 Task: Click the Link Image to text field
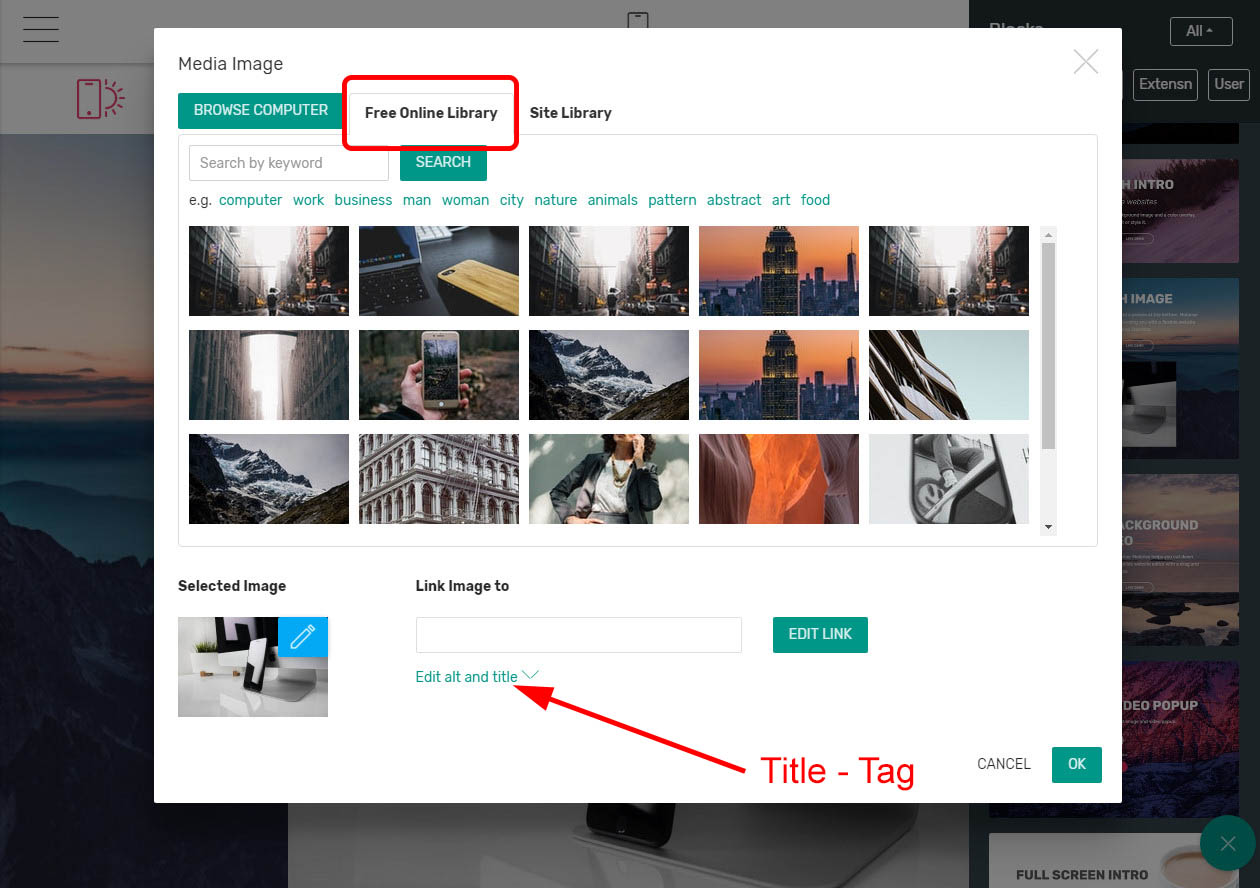click(579, 635)
